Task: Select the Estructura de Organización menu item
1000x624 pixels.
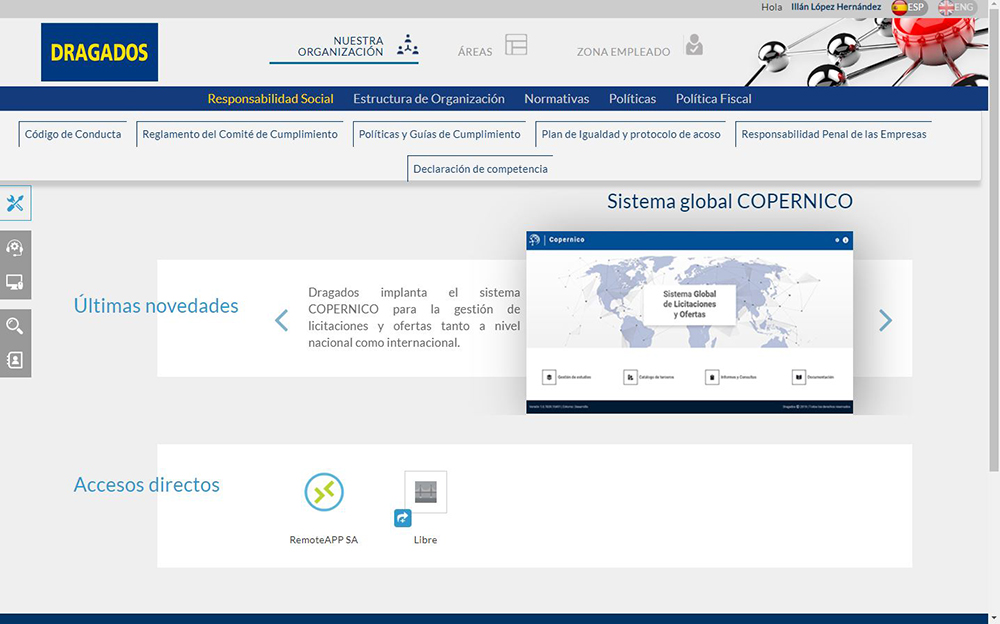Action: (428, 99)
